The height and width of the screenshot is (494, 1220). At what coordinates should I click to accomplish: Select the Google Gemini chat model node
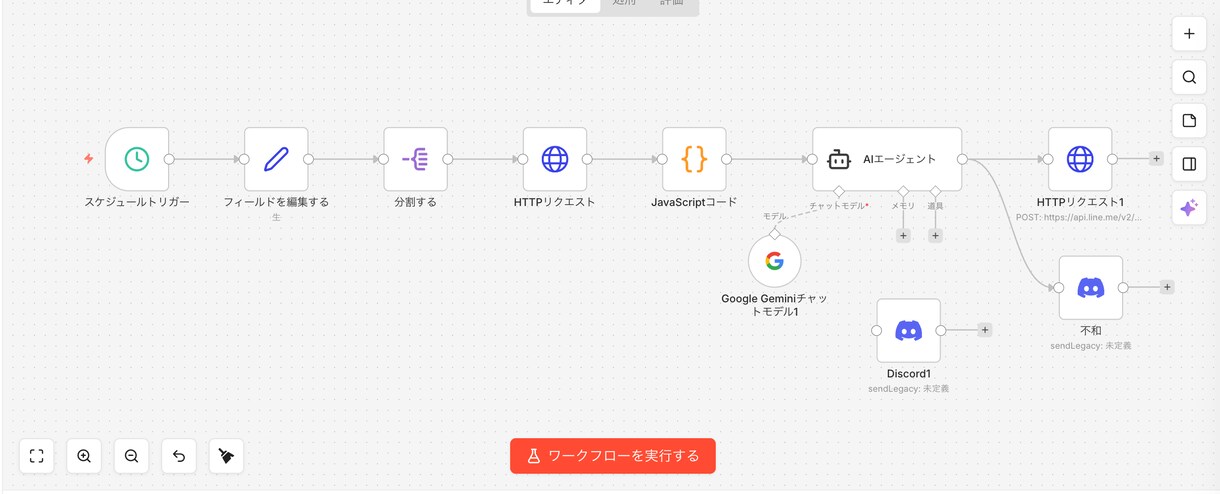tap(775, 261)
